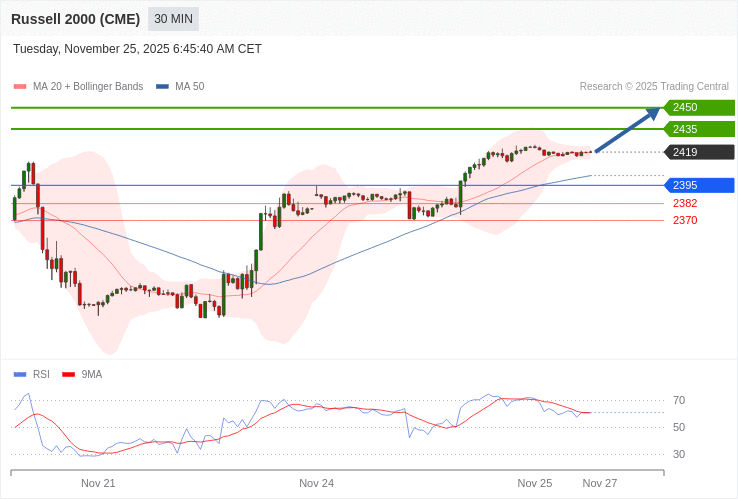Screen dimensions: 738x500
Task: Toggle the MA 50 legend entry
Action: (x=180, y=87)
